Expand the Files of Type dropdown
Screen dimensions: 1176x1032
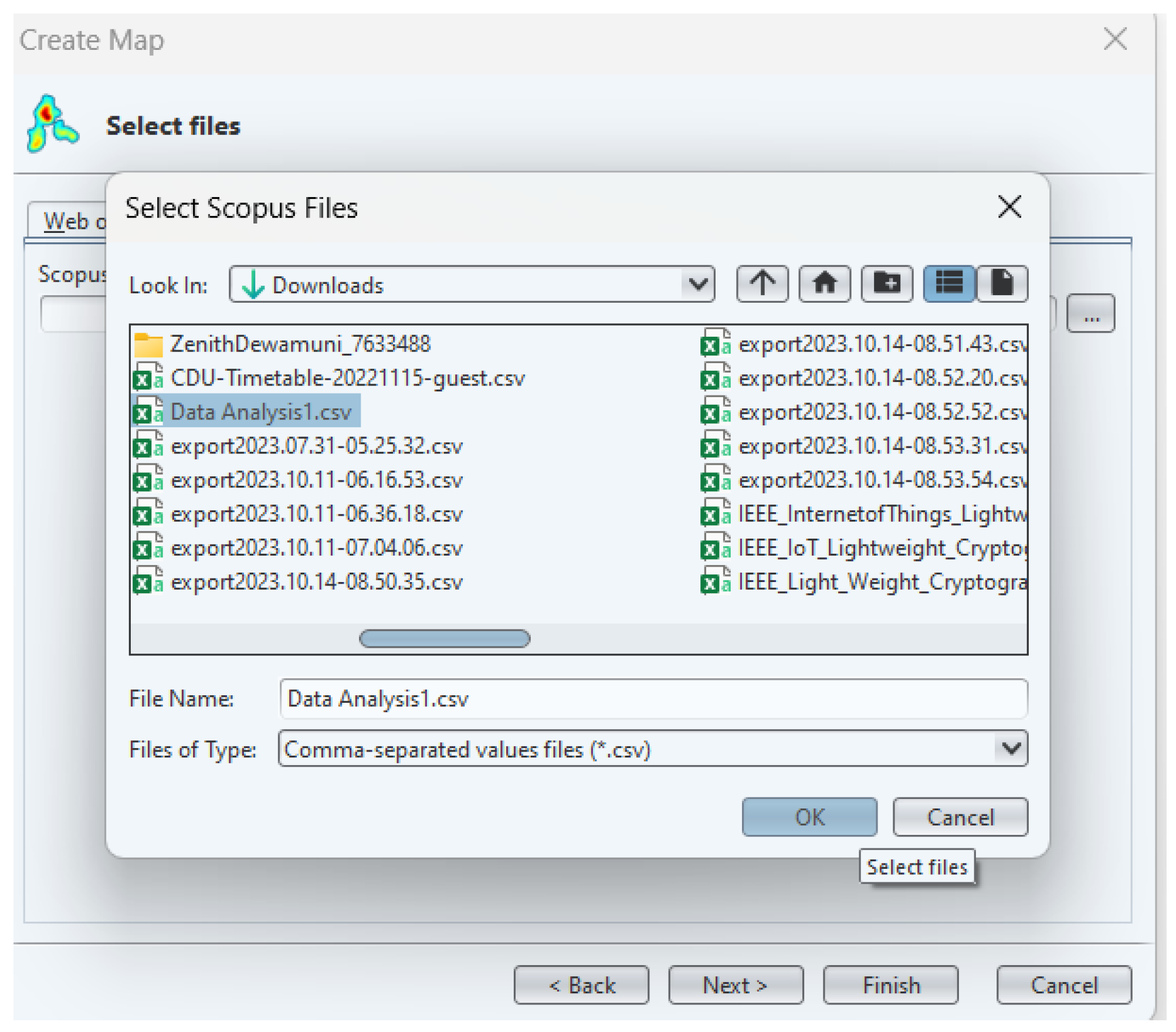coord(1010,749)
